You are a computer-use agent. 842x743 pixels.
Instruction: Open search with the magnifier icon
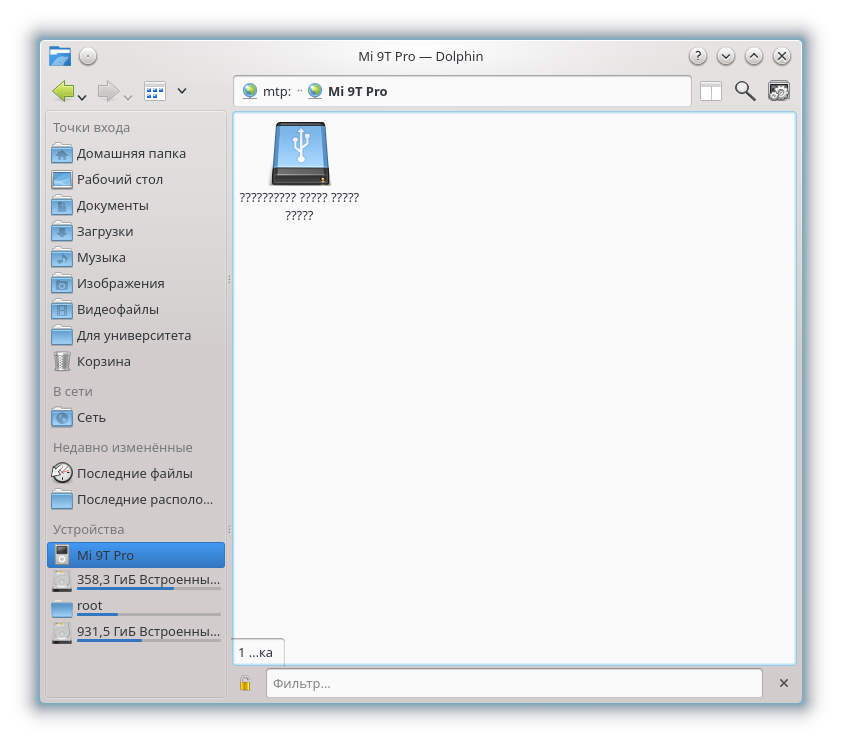tap(745, 91)
